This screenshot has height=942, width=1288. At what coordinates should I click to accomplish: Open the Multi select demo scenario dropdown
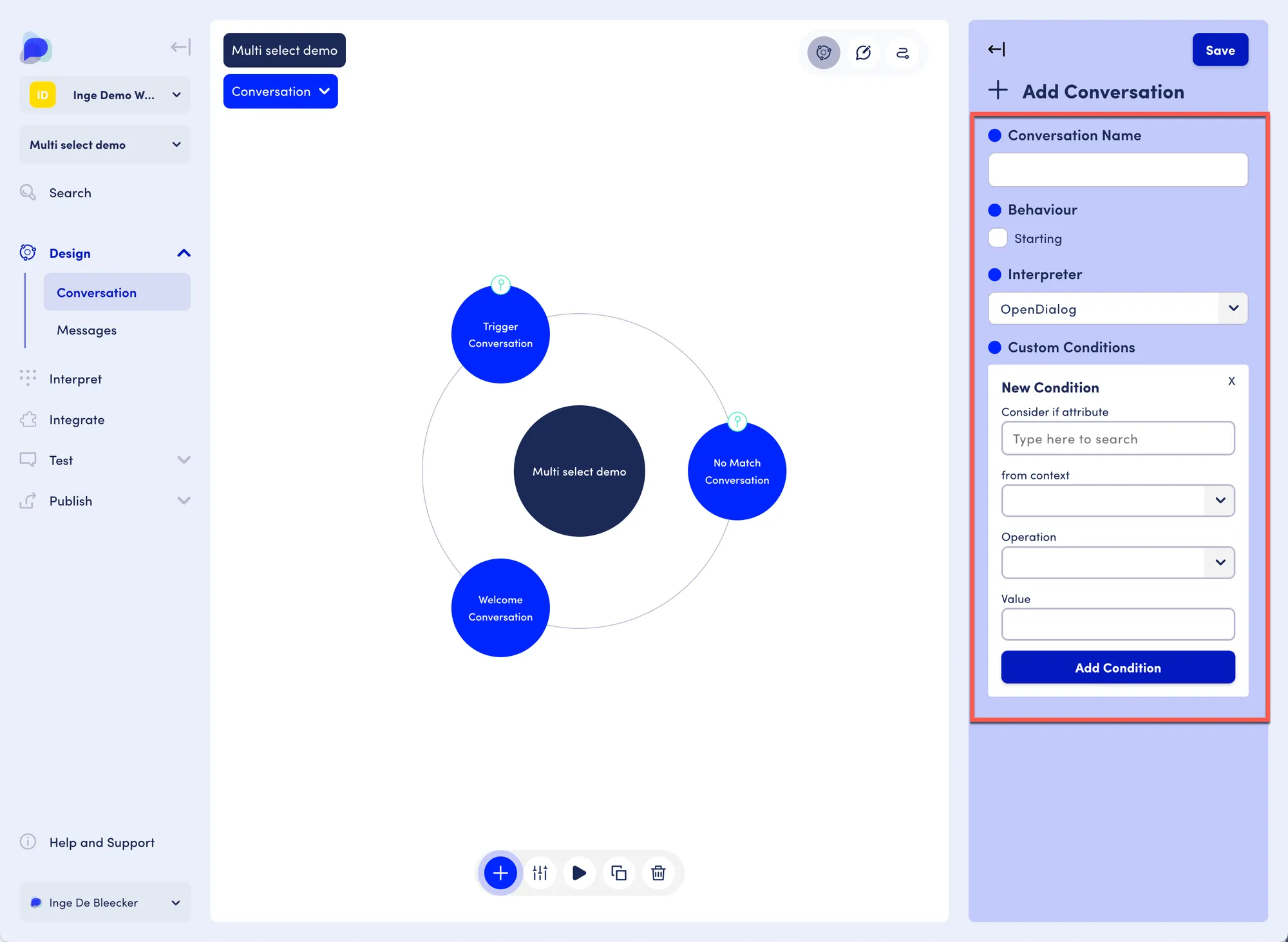click(x=105, y=144)
